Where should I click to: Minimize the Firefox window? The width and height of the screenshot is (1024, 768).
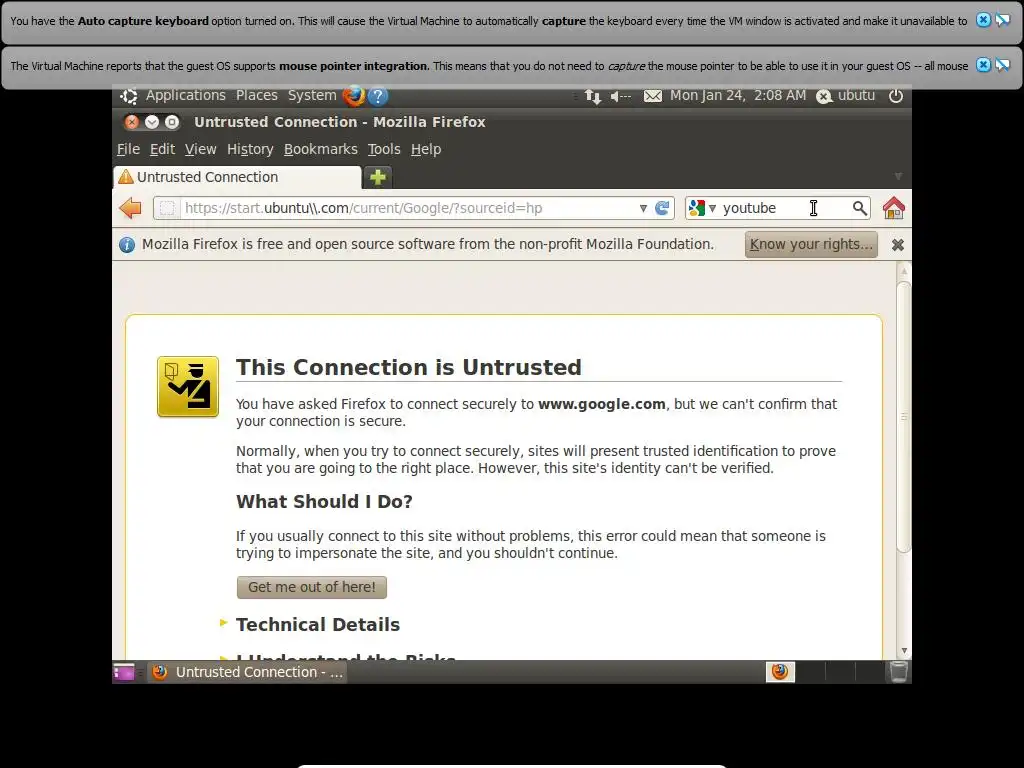(x=152, y=122)
